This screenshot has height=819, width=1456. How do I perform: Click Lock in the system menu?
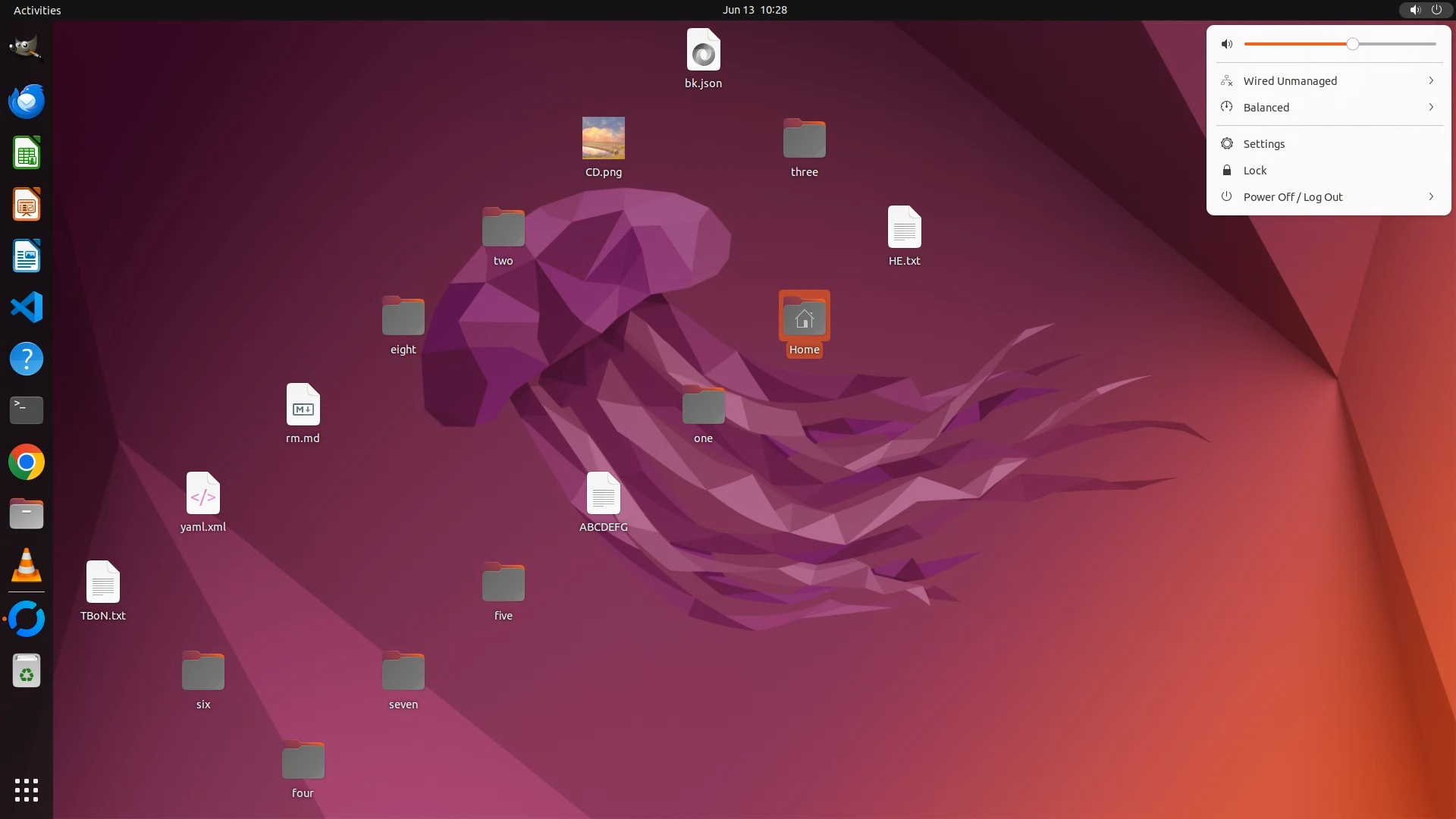pos(1329,170)
